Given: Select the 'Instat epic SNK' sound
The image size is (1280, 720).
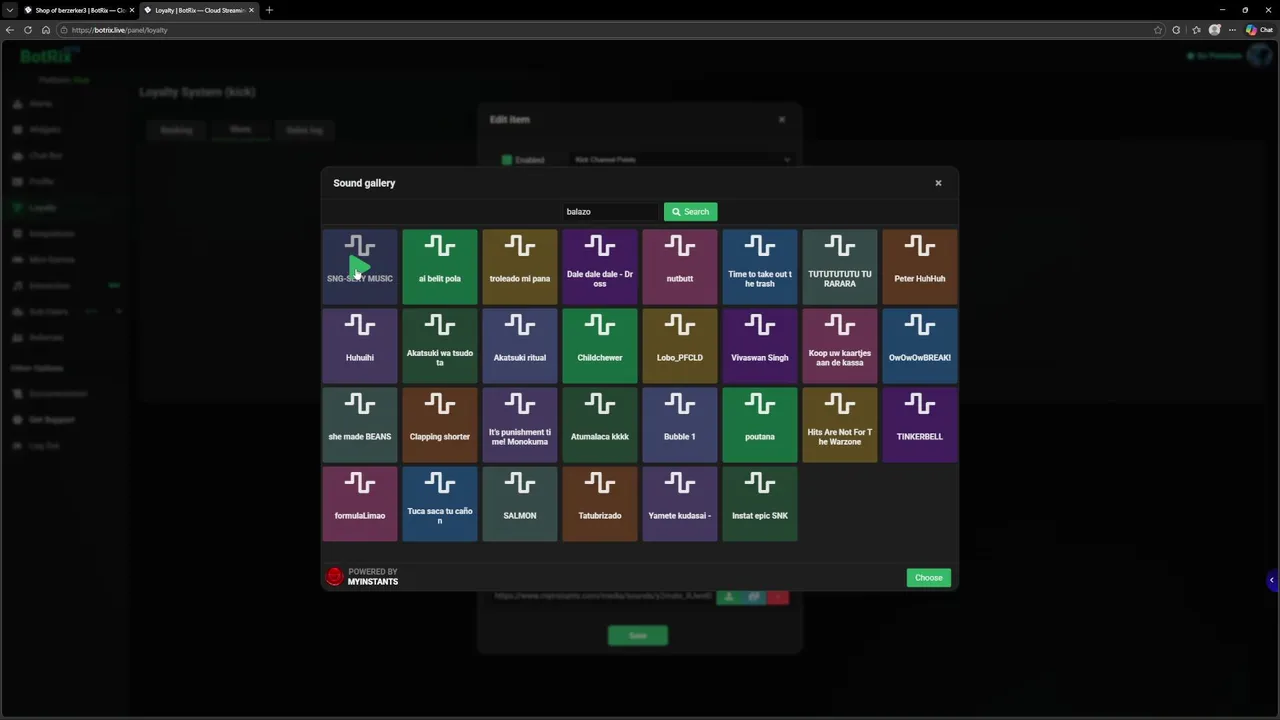Looking at the screenshot, I should click(760, 503).
